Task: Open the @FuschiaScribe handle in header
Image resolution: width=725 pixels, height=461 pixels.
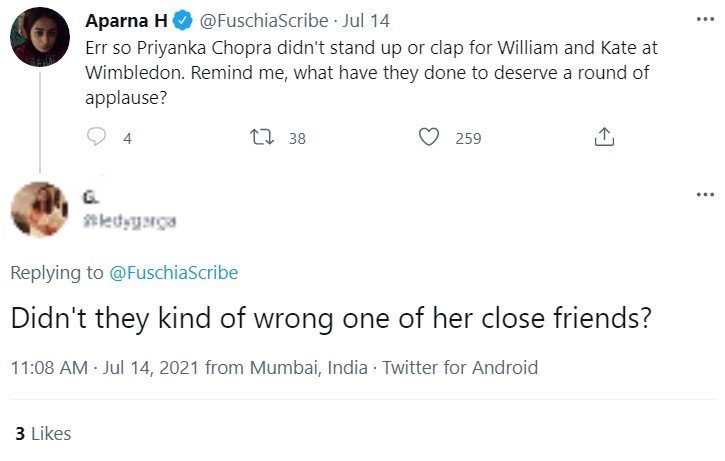Action: point(264,21)
